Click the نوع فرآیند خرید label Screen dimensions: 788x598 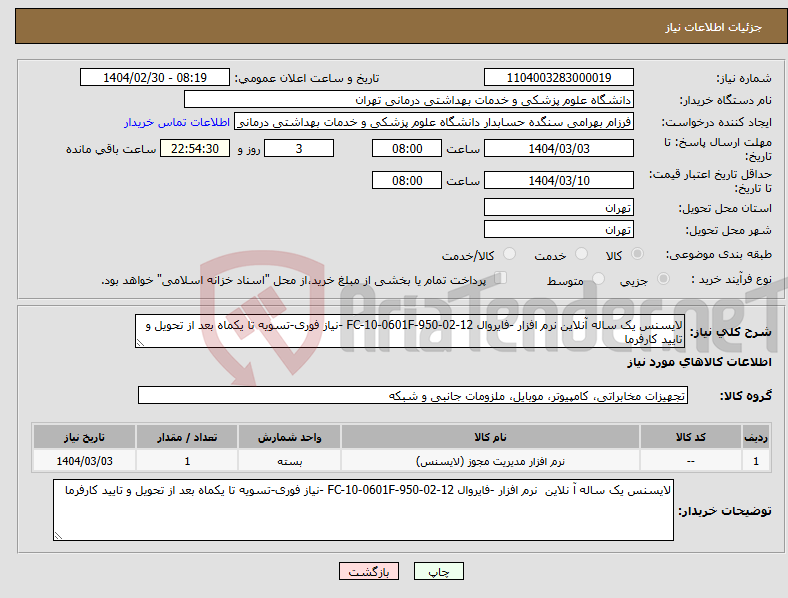click(732, 279)
